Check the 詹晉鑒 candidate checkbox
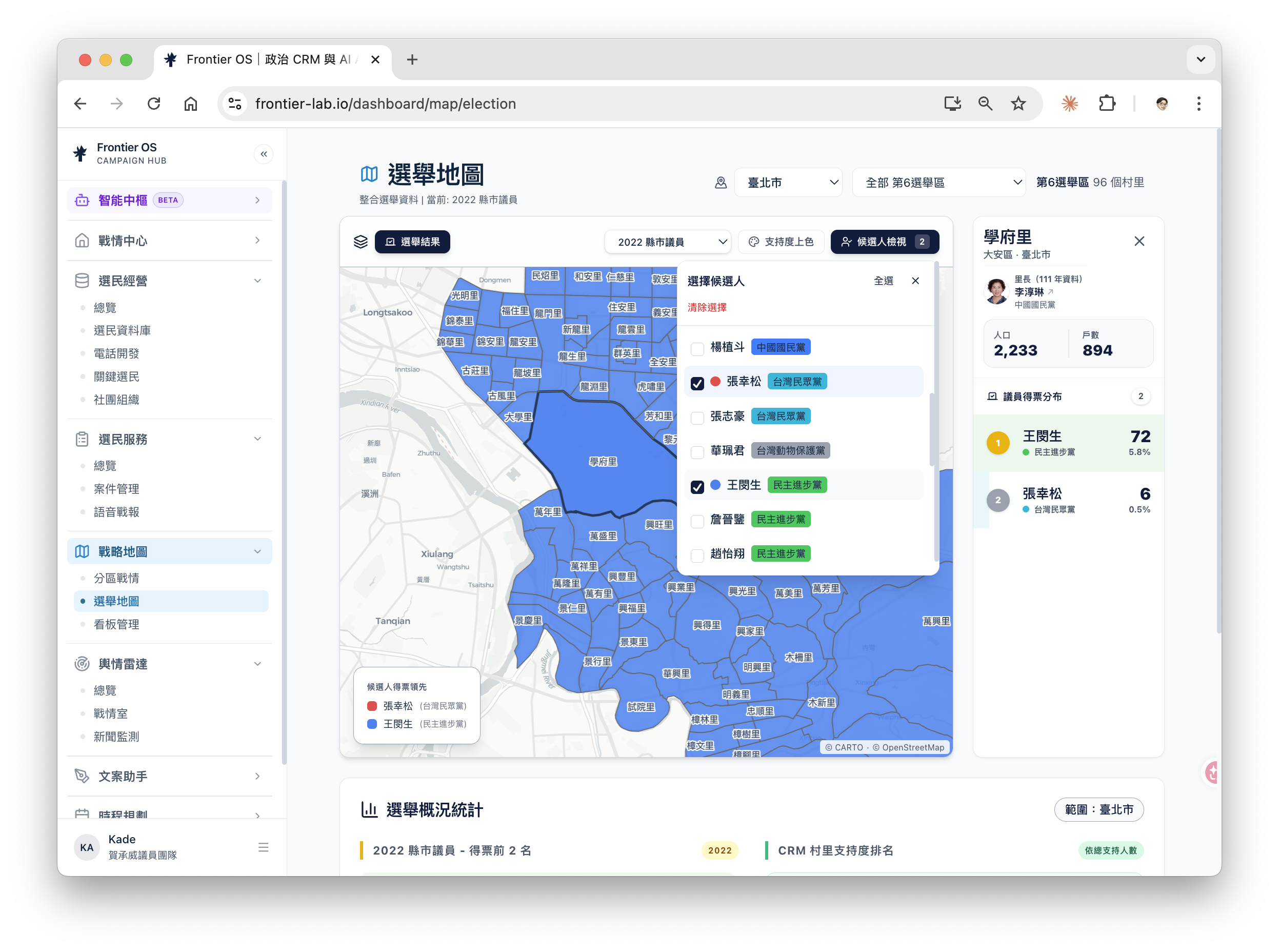Viewport: 1279px width, 952px height. pyautogui.click(x=697, y=521)
